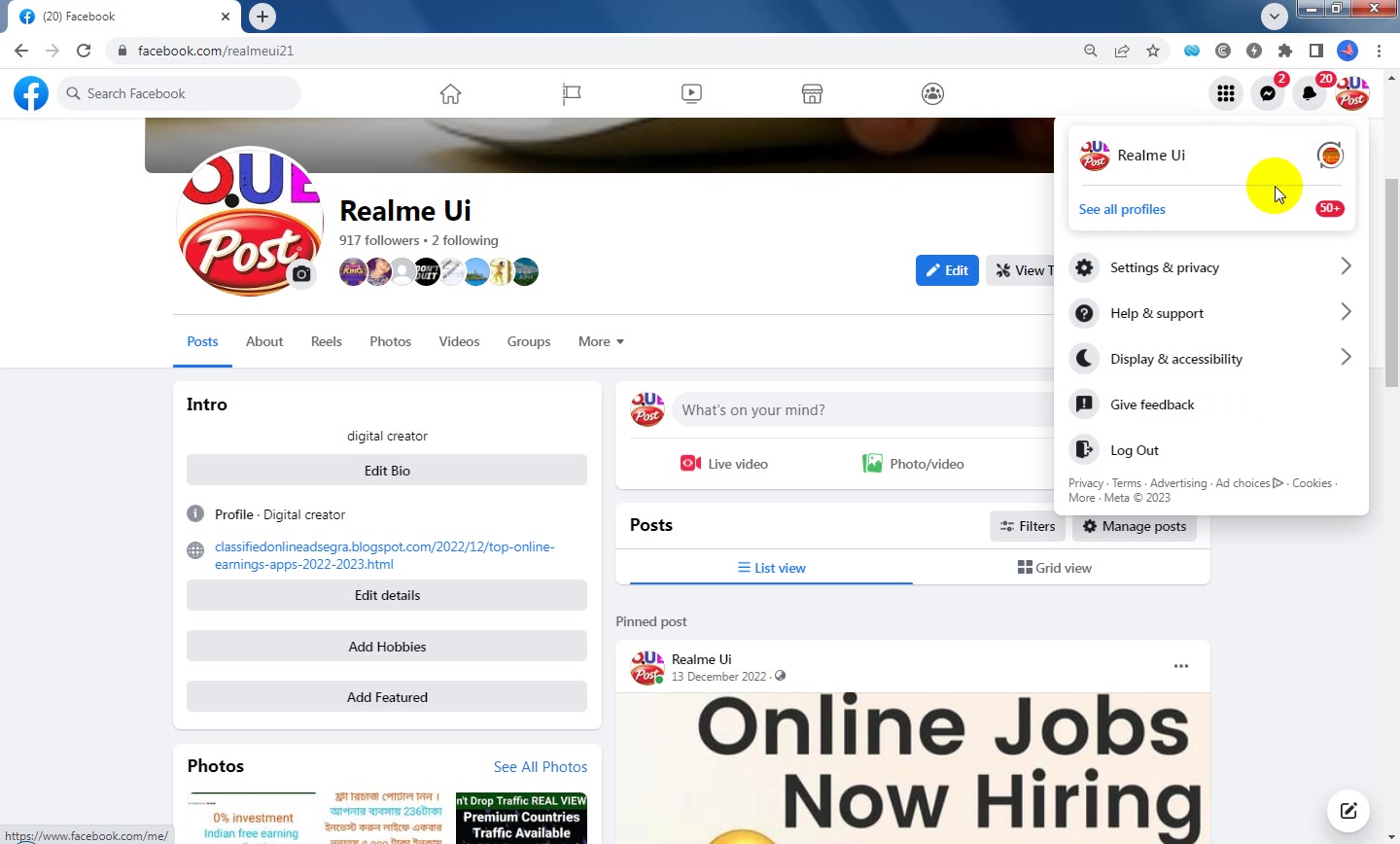Viewport: 1400px width, 844px height.
Task: Switch to Grid view of posts
Action: click(x=1055, y=568)
